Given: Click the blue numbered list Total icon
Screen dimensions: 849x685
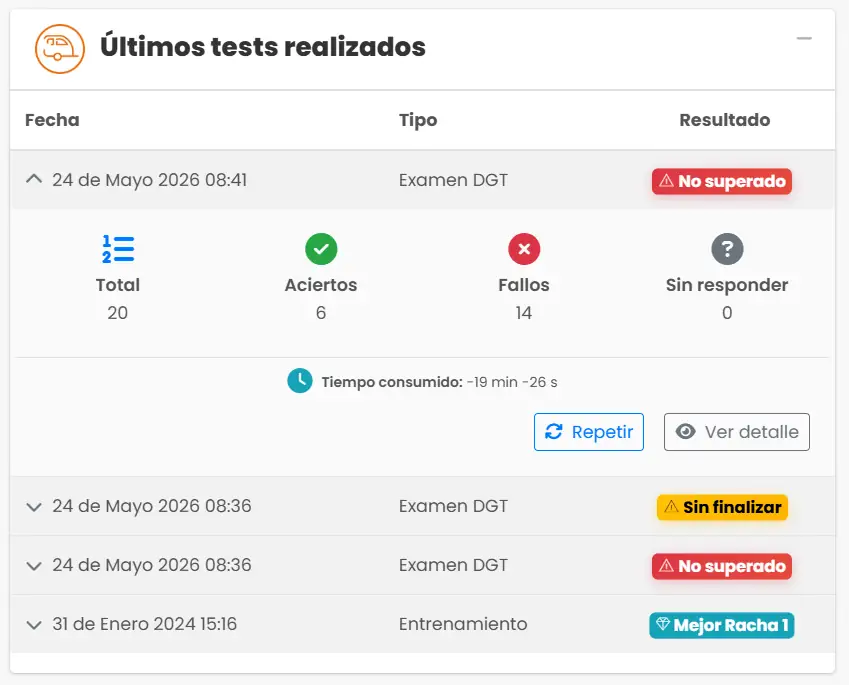Looking at the screenshot, I should pos(118,249).
